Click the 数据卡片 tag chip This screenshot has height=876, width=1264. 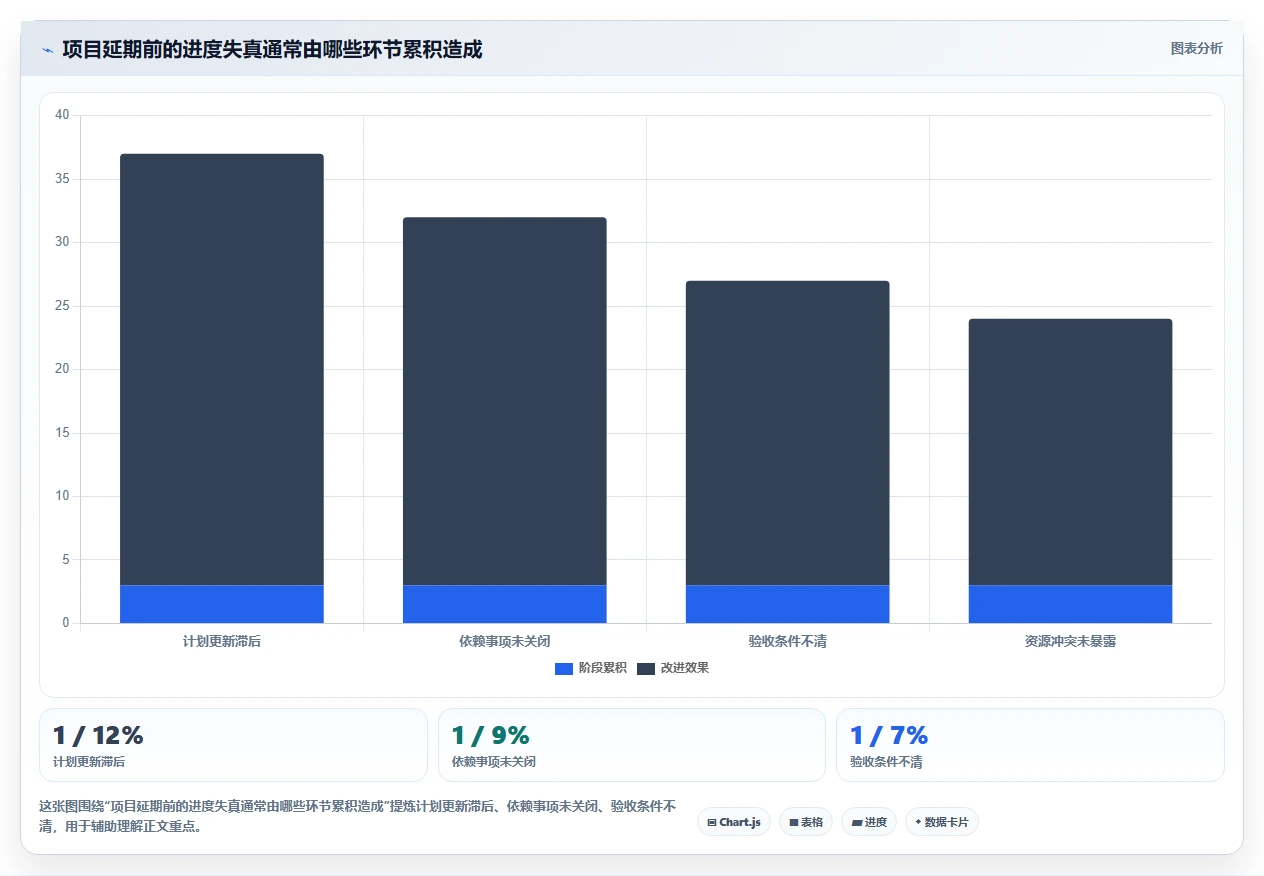(x=942, y=822)
